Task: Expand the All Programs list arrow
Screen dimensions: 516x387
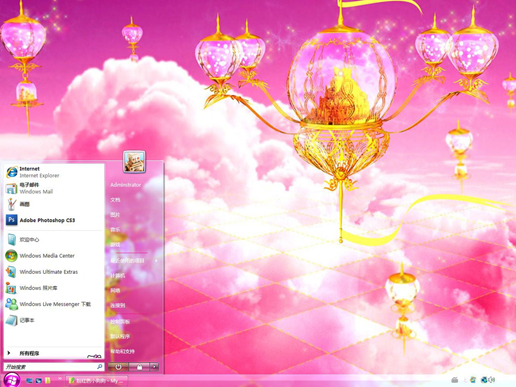Action: click(9, 353)
